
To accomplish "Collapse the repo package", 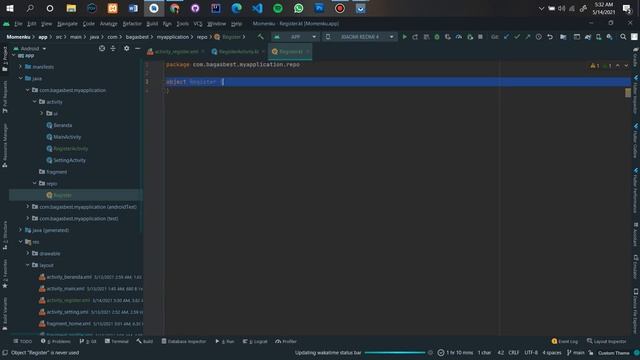I will (35, 183).
